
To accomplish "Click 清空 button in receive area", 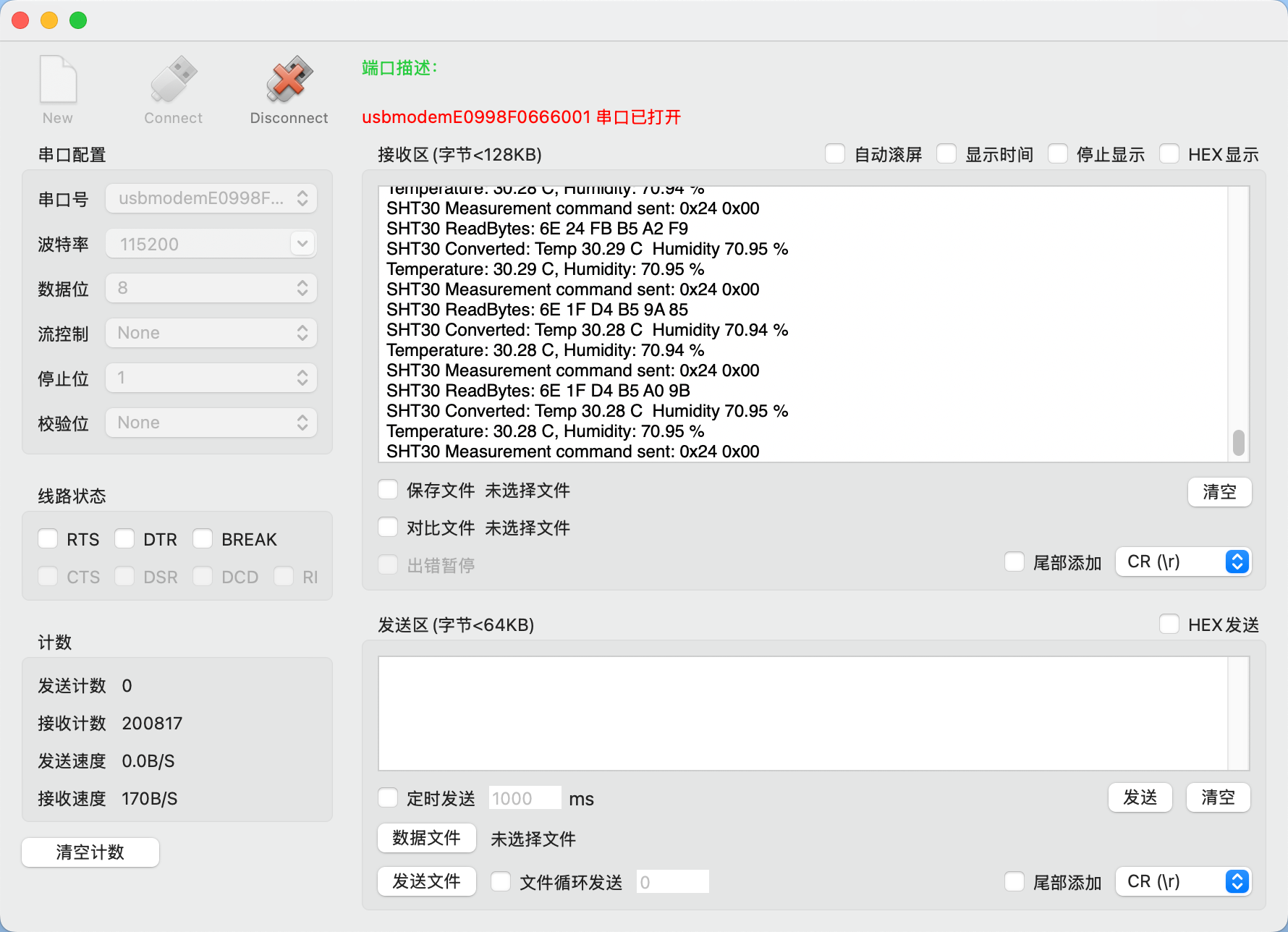I will [1219, 492].
